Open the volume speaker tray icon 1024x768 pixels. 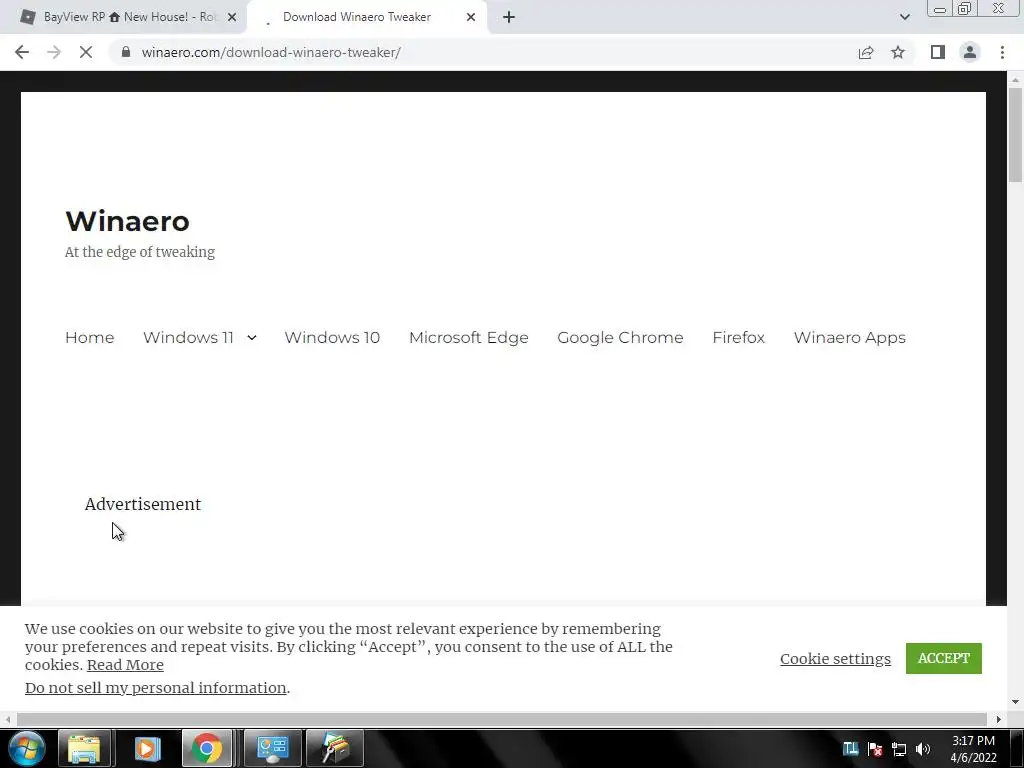pyautogui.click(x=923, y=749)
